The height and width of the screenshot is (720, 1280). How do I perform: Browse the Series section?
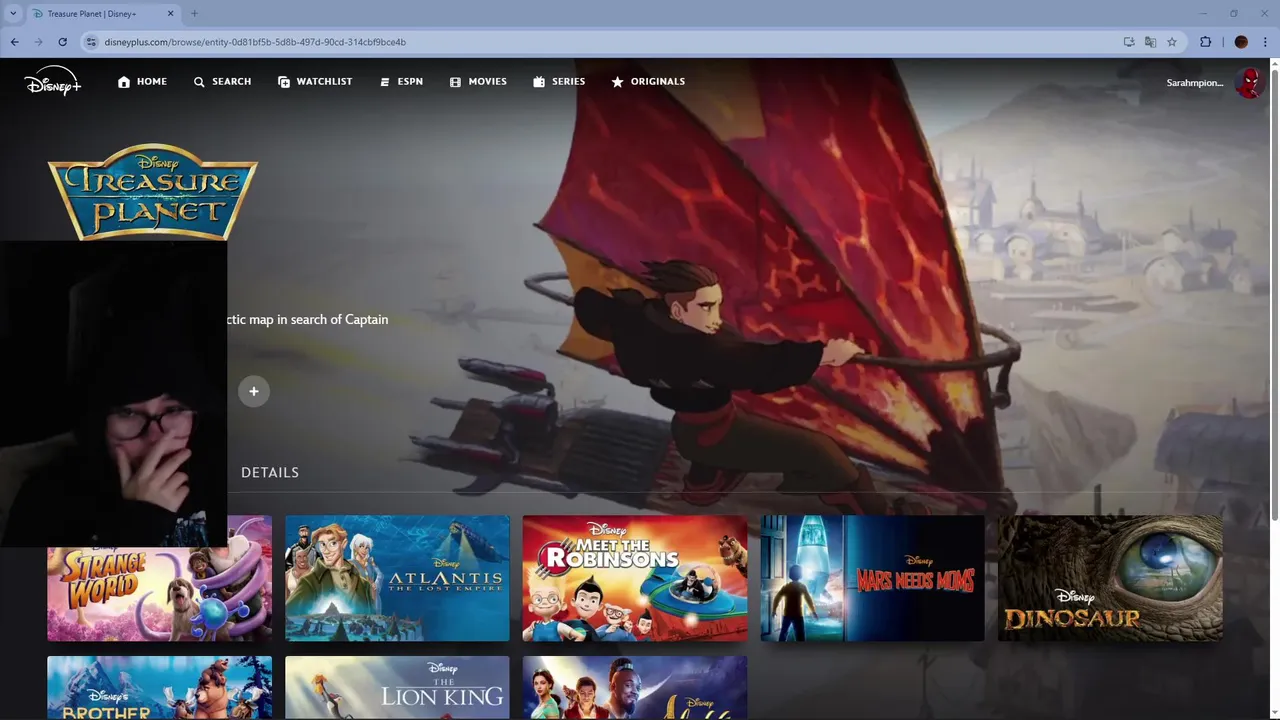[x=559, y=82]
